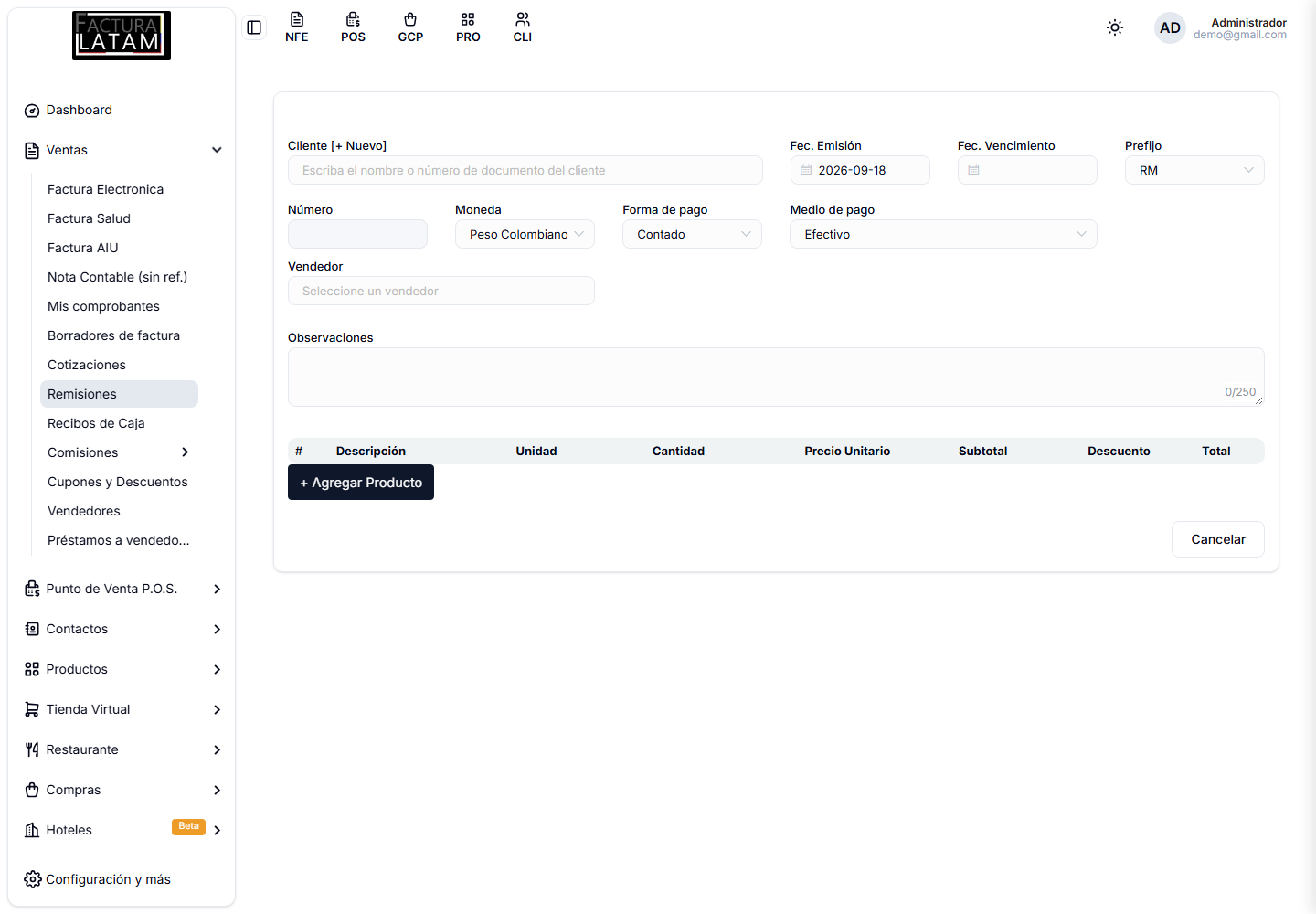The height and width of the screenshot is (914, 1316).
Task: Switch theme with the sun icon
Action: [1115, 27]
